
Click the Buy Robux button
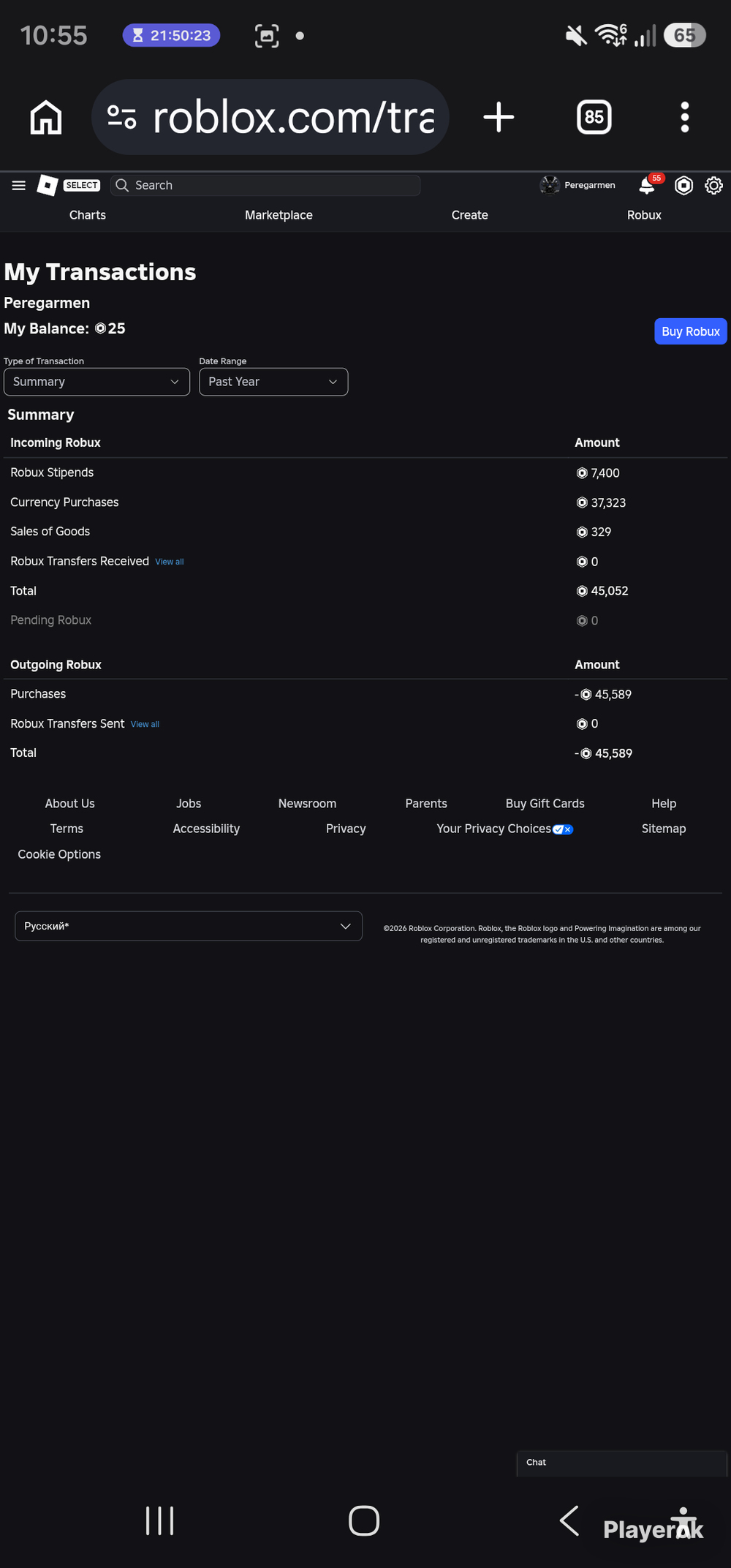[691, 331]
